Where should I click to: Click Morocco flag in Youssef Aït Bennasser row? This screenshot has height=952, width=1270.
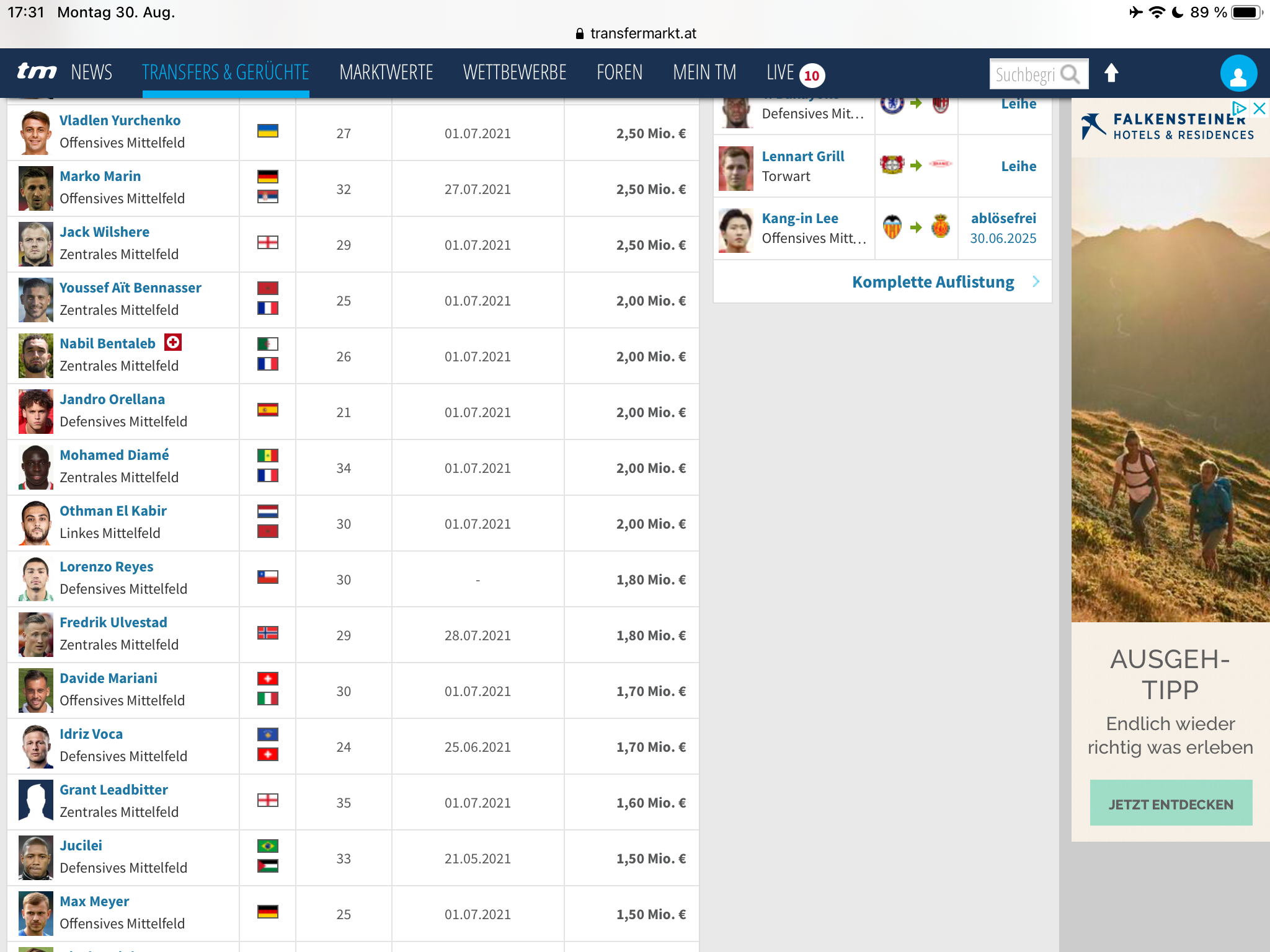coord(268,288)
